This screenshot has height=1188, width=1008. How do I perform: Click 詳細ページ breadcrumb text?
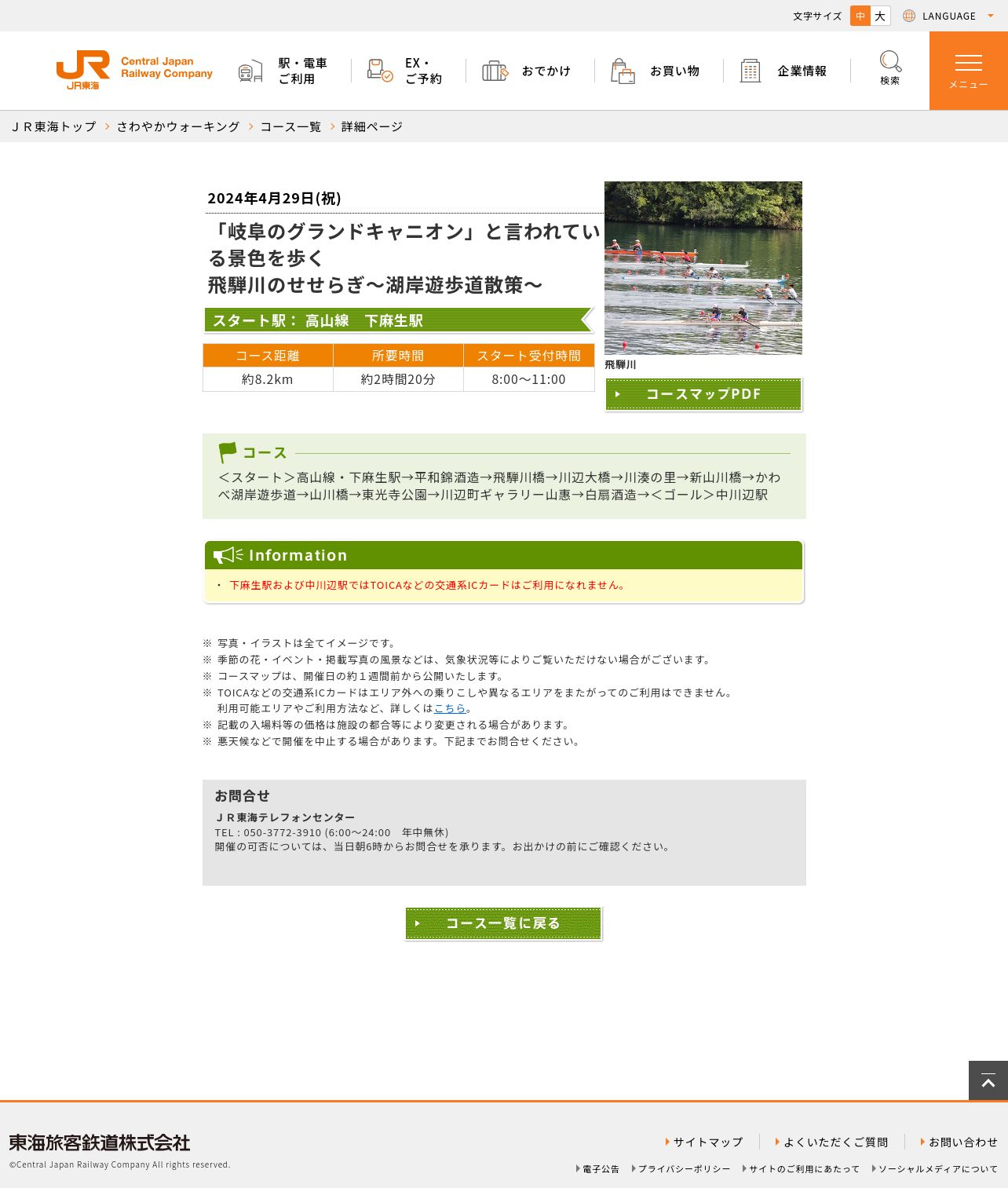tap(372, 126)
